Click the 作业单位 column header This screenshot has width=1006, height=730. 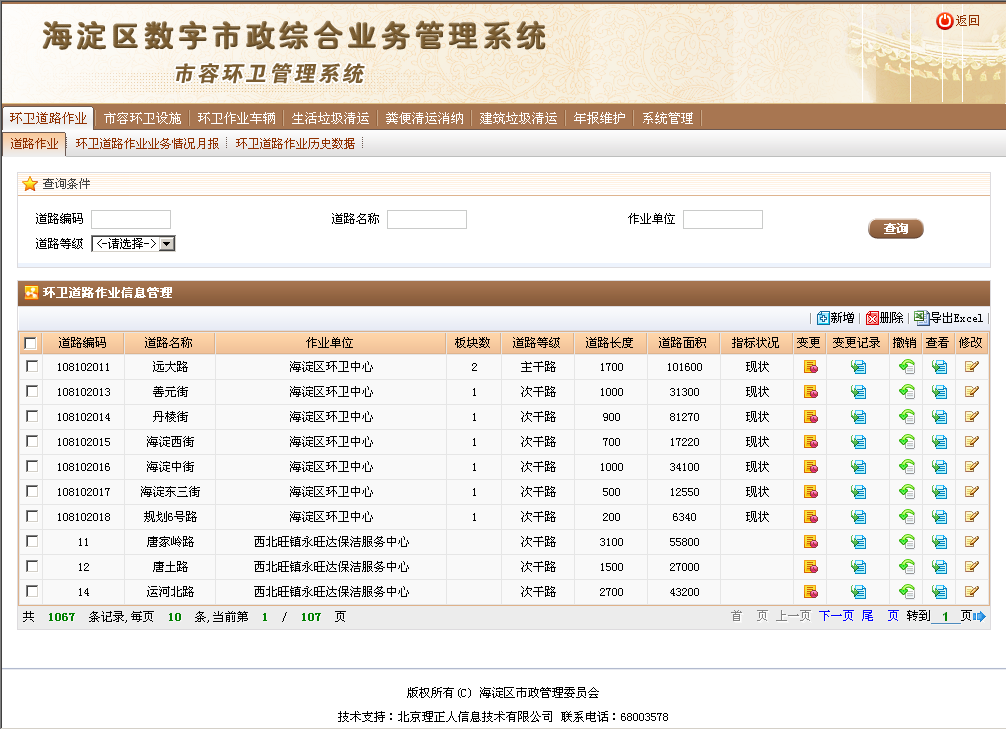[x=330, y=343]
